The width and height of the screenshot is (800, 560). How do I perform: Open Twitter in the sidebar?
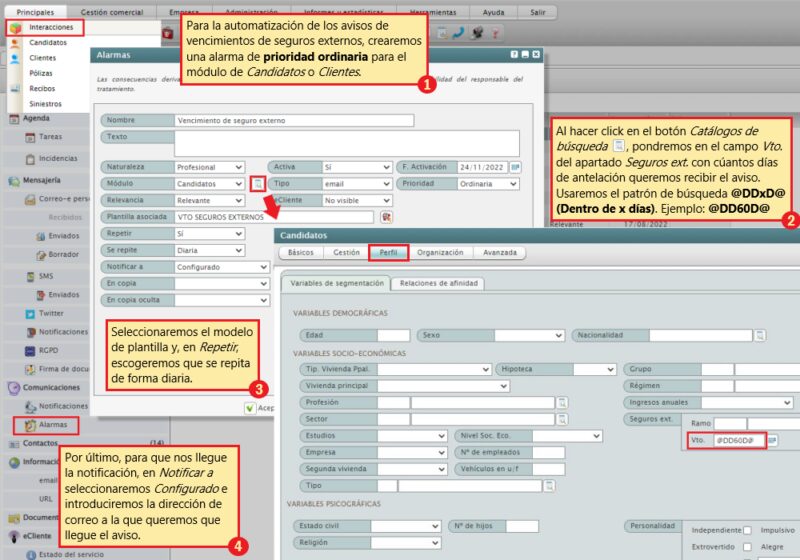[x=50, y=313]
